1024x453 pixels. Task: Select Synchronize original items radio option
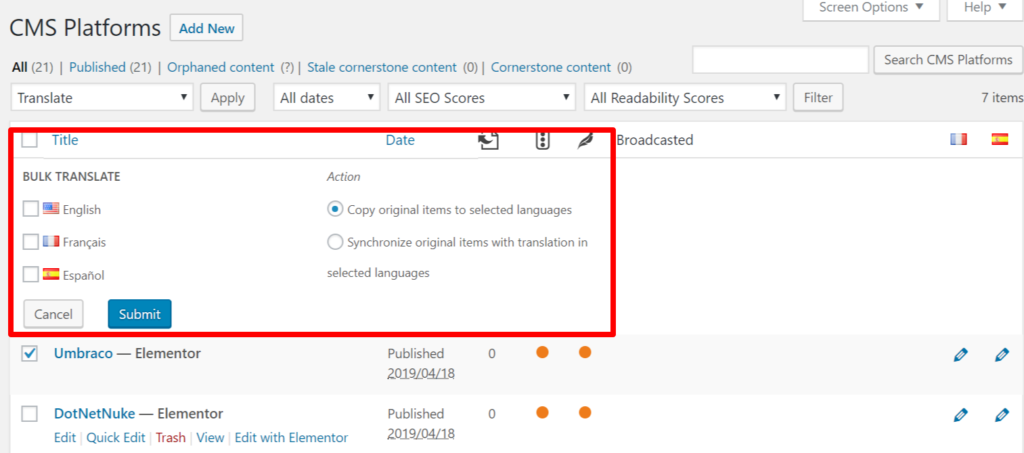335,242
